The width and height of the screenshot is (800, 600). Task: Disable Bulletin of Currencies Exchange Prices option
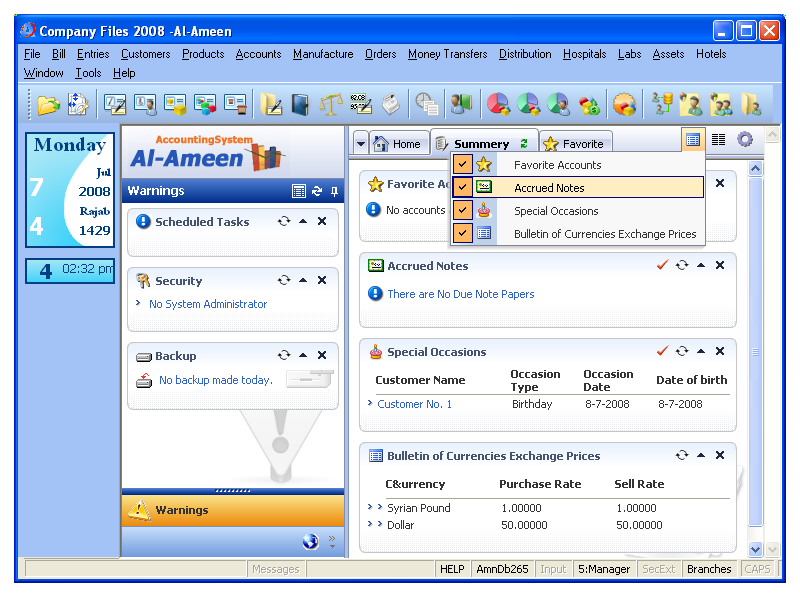coord(462,234)
